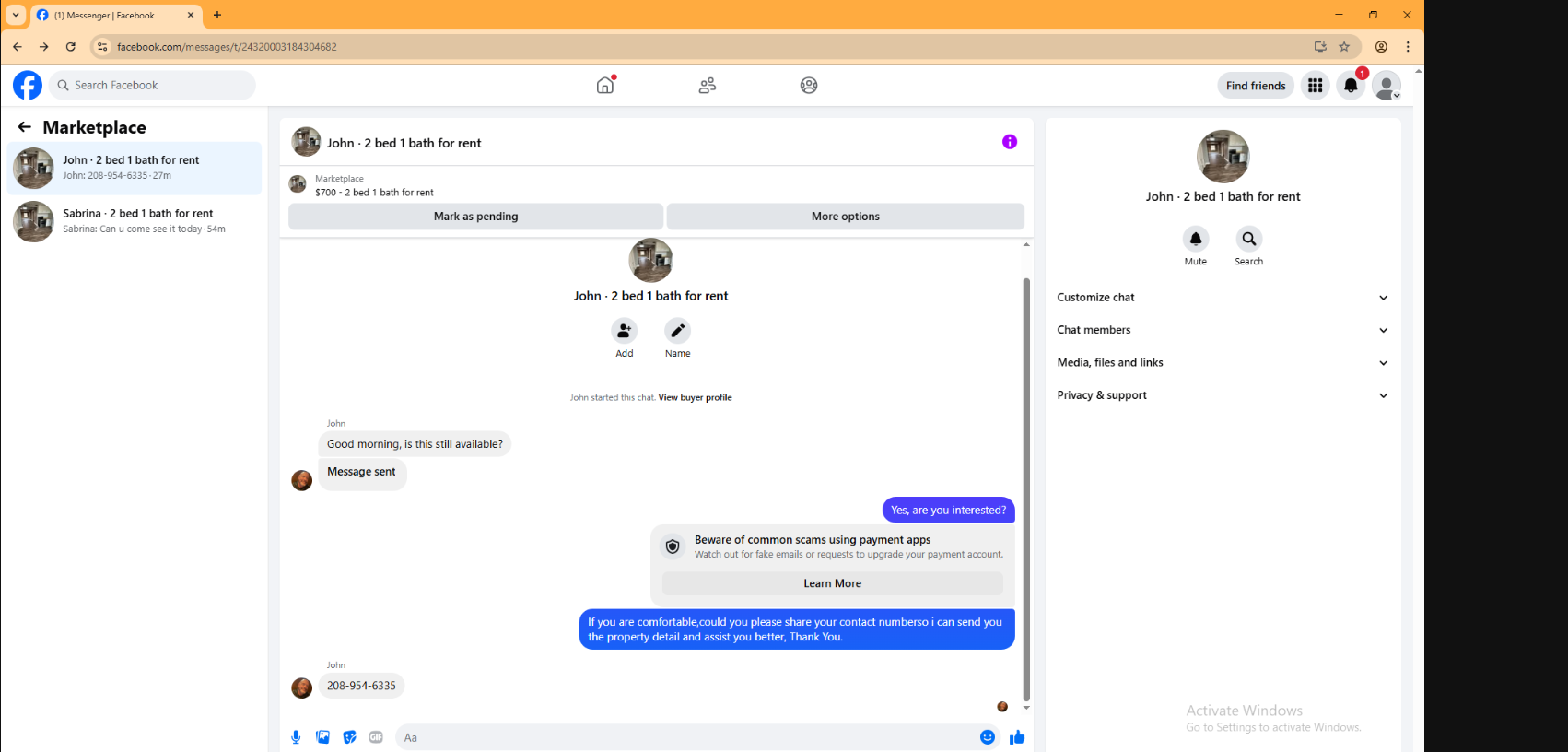This screenshot has width=1568, height=752.
Task: Click the Facebook logo icon
Action: 28,86
